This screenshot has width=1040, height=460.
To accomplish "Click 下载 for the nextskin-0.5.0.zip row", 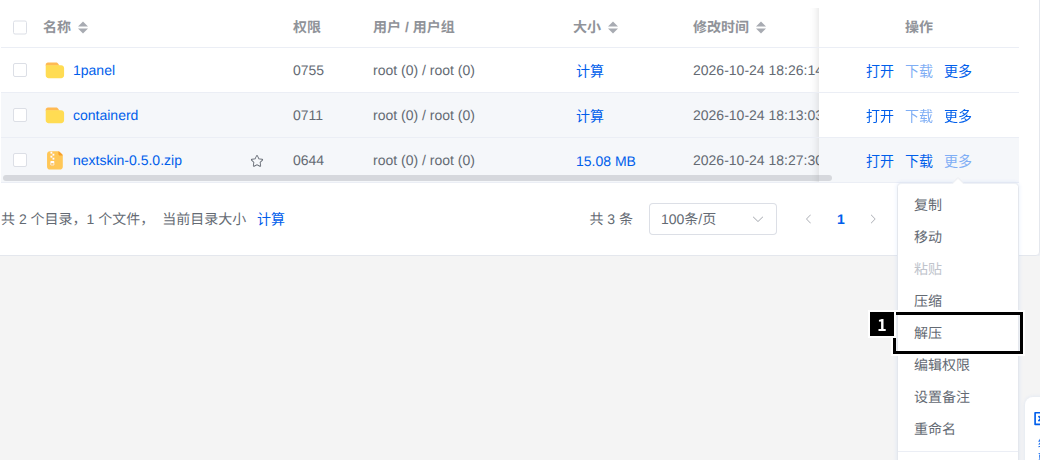I will coord(919,160).
